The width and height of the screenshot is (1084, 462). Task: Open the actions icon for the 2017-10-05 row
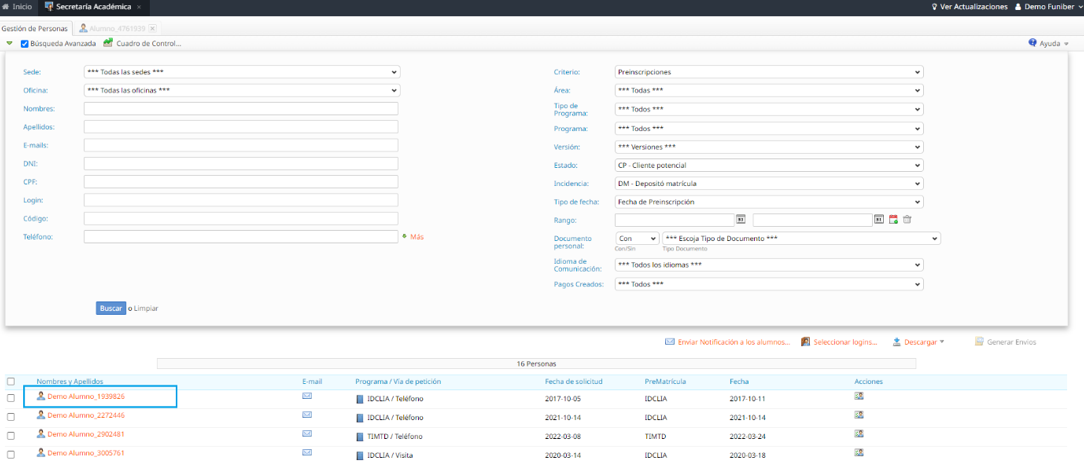click(x=859, y=397)
